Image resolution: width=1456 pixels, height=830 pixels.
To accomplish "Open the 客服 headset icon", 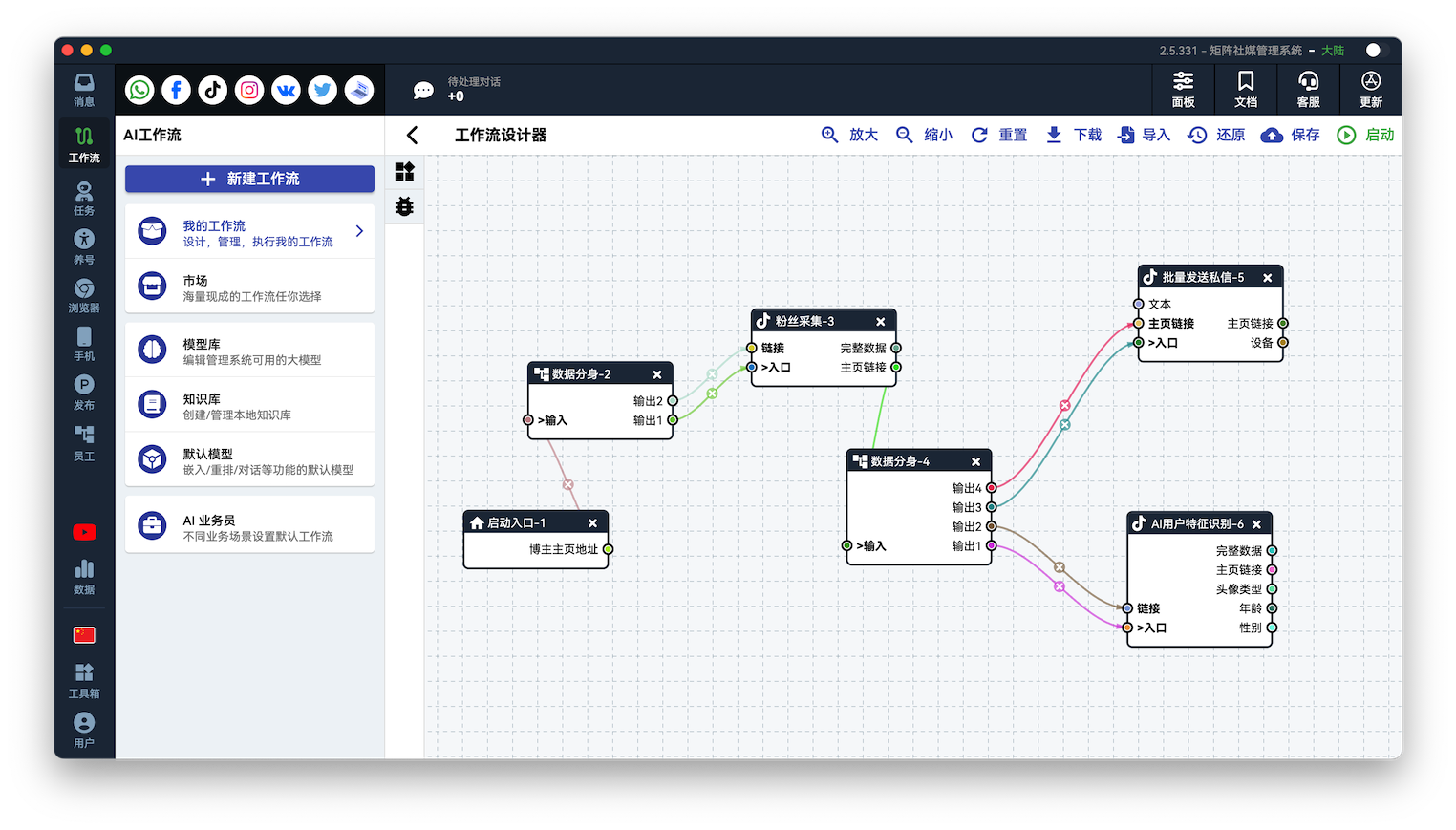I will point(1308,90).
